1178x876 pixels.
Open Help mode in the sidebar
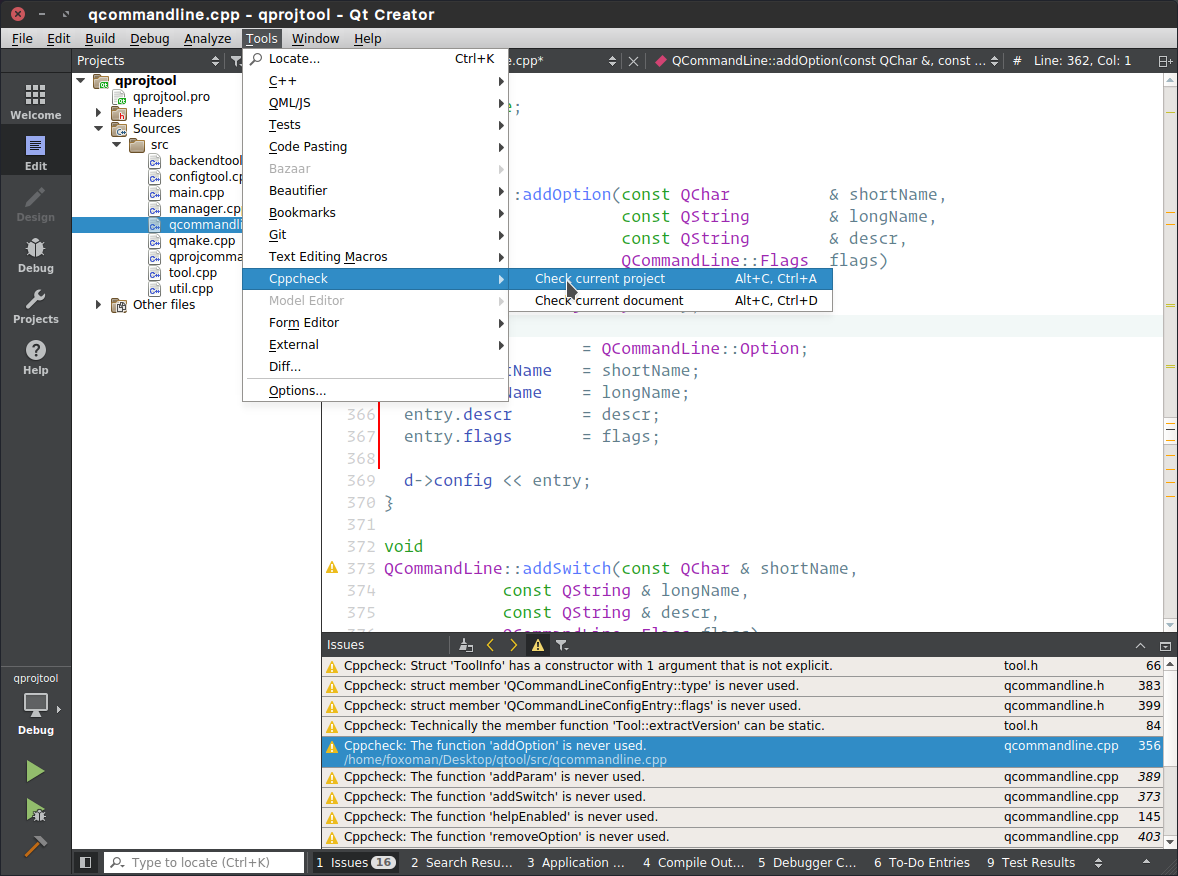coord(35,356)
